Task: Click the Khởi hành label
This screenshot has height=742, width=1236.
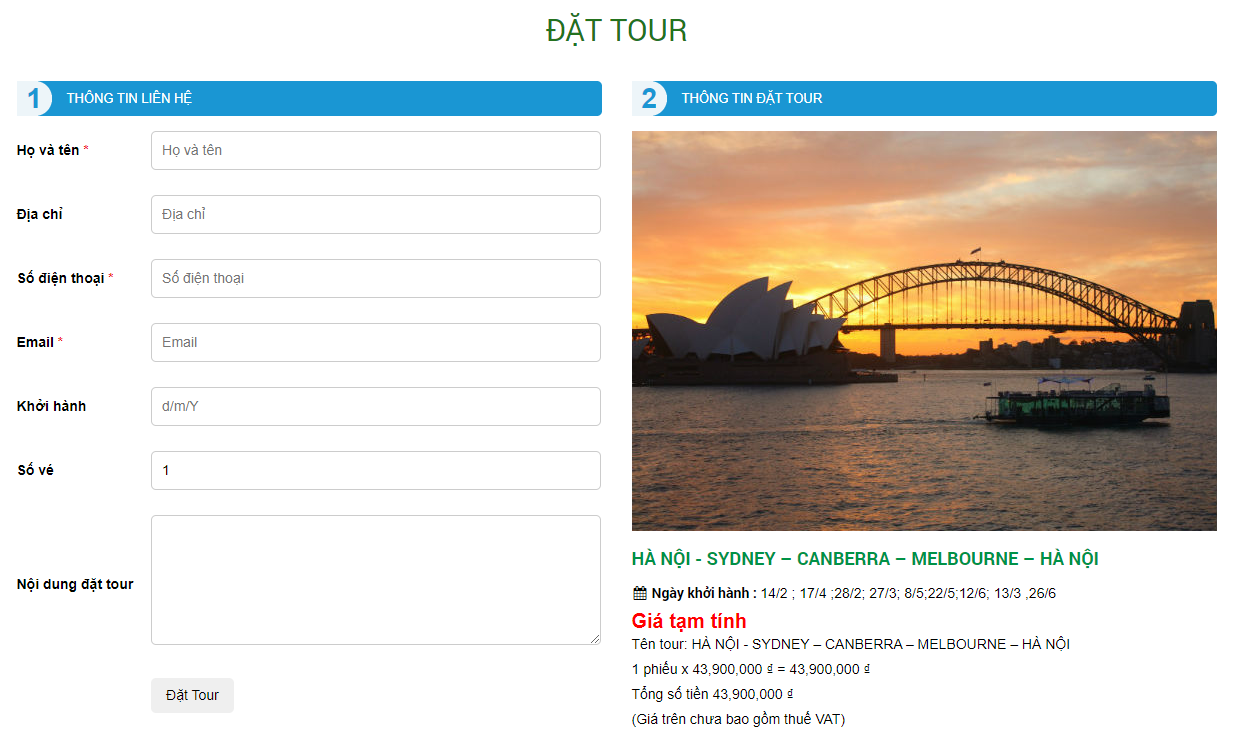Action: pos(51,406)
